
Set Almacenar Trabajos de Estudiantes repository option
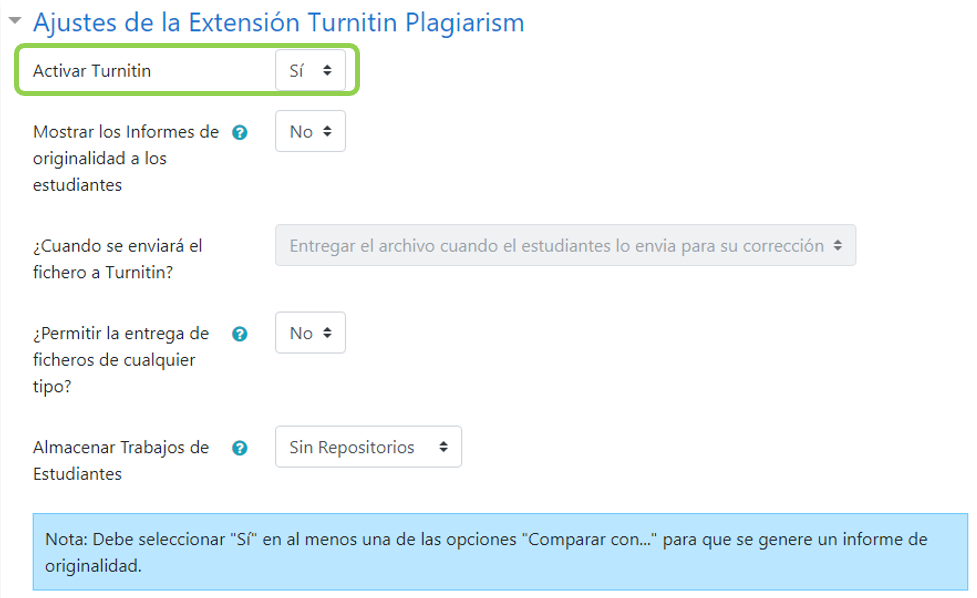coord(367,447)
